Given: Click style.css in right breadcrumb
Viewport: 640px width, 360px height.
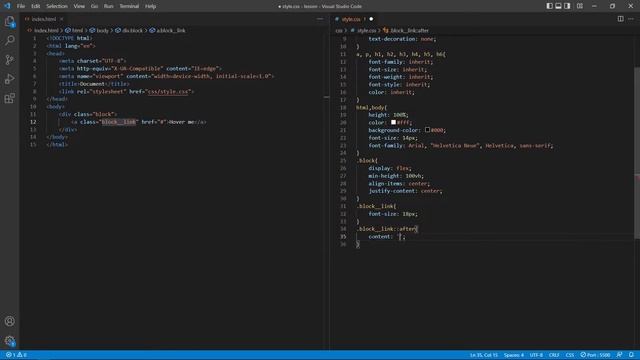Looking at the screenshot, I should [367, 30].
